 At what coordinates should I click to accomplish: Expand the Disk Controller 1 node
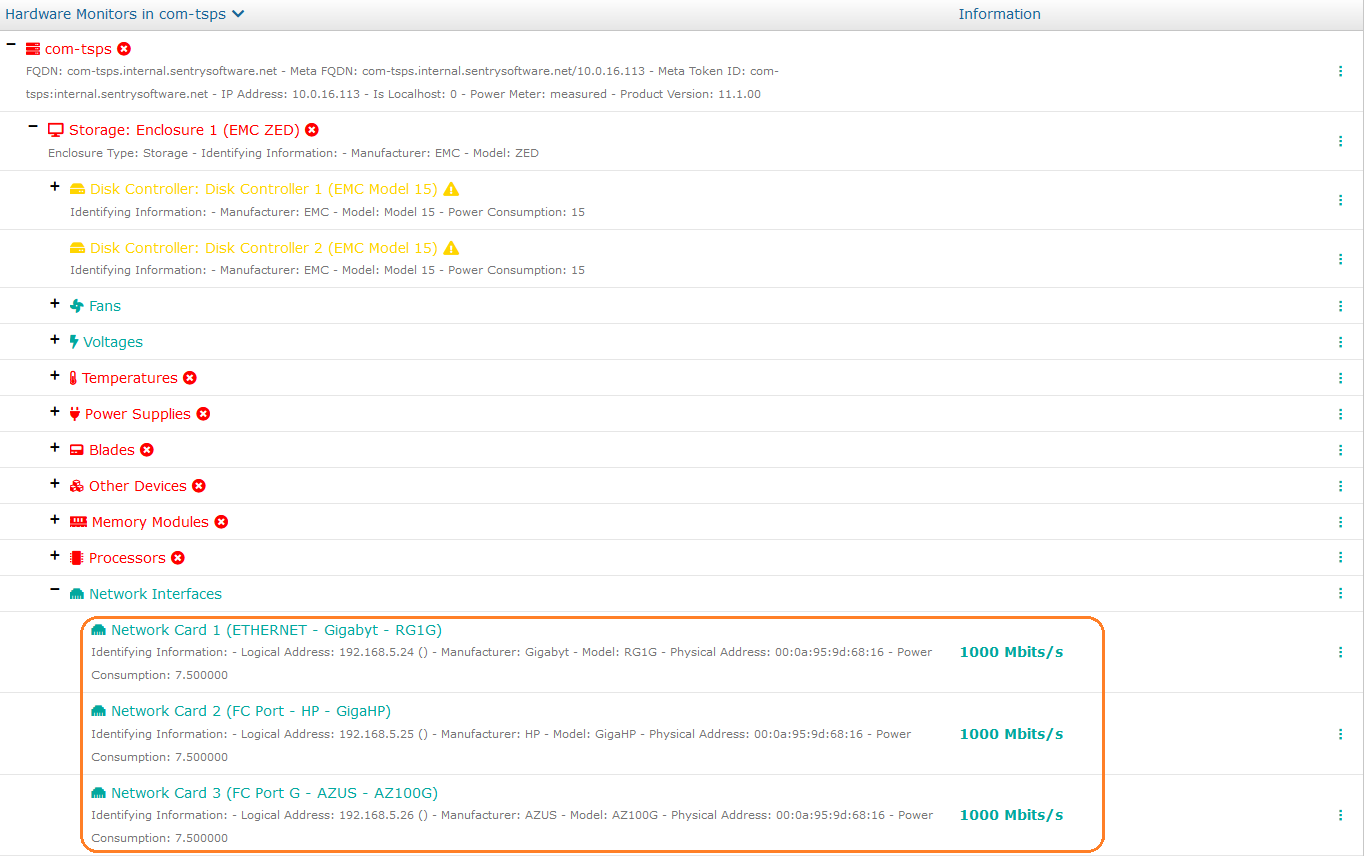(x=55, y=187)
